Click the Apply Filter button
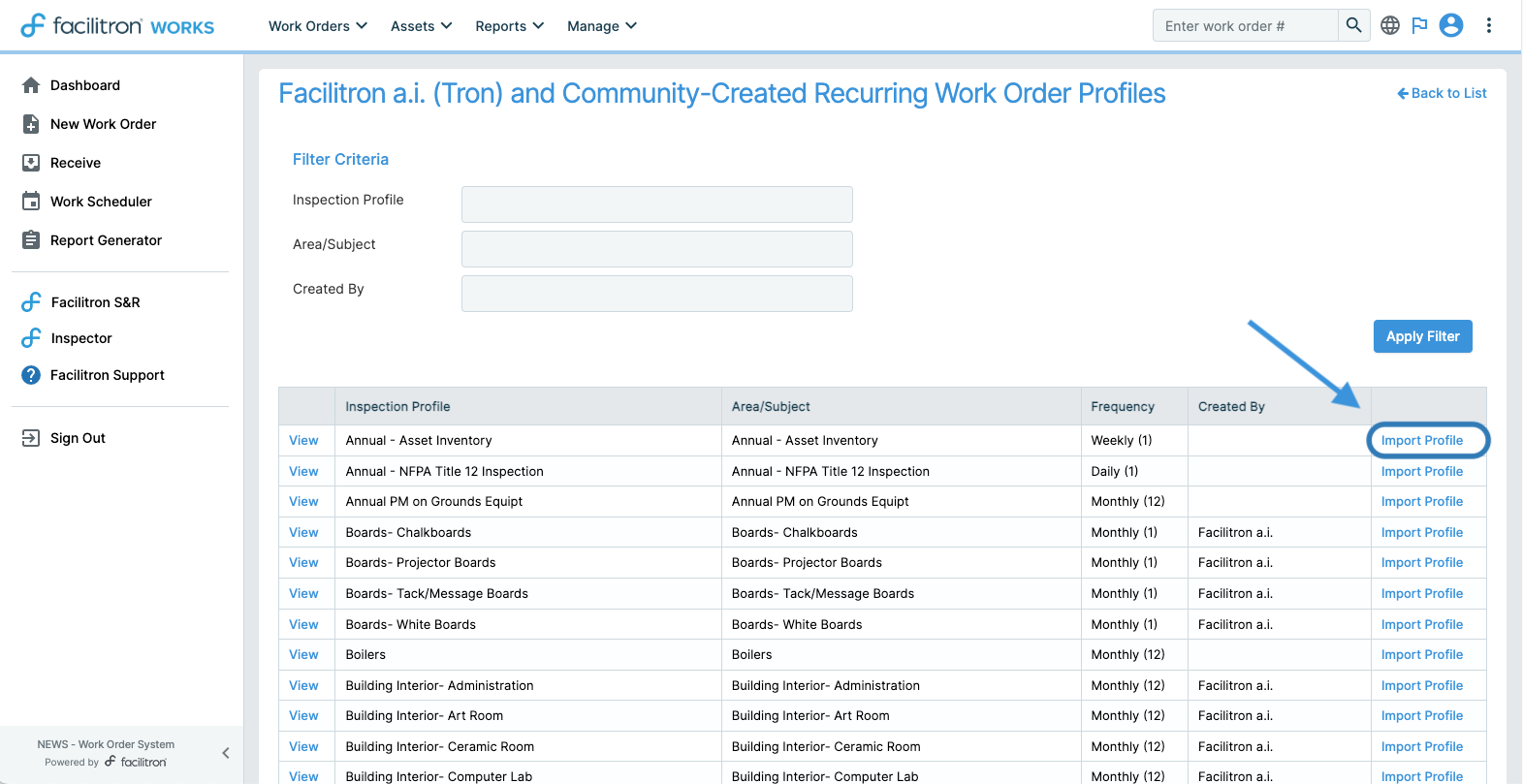 pos(1422,336)
